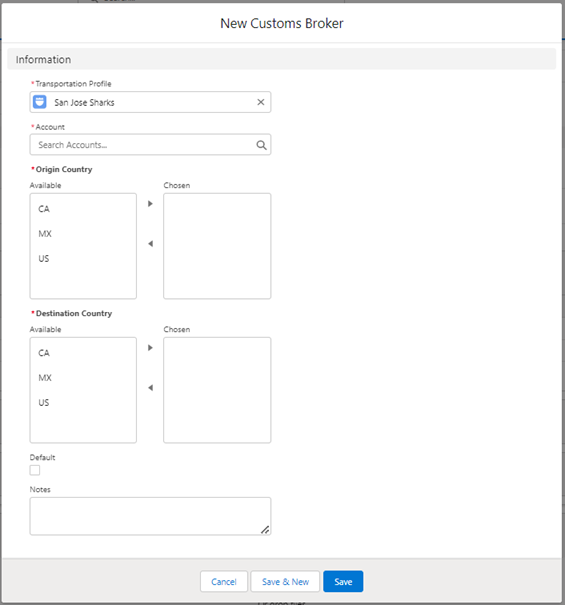Enable the Default checkbox

pyautogui.click(x=35, y=470)
